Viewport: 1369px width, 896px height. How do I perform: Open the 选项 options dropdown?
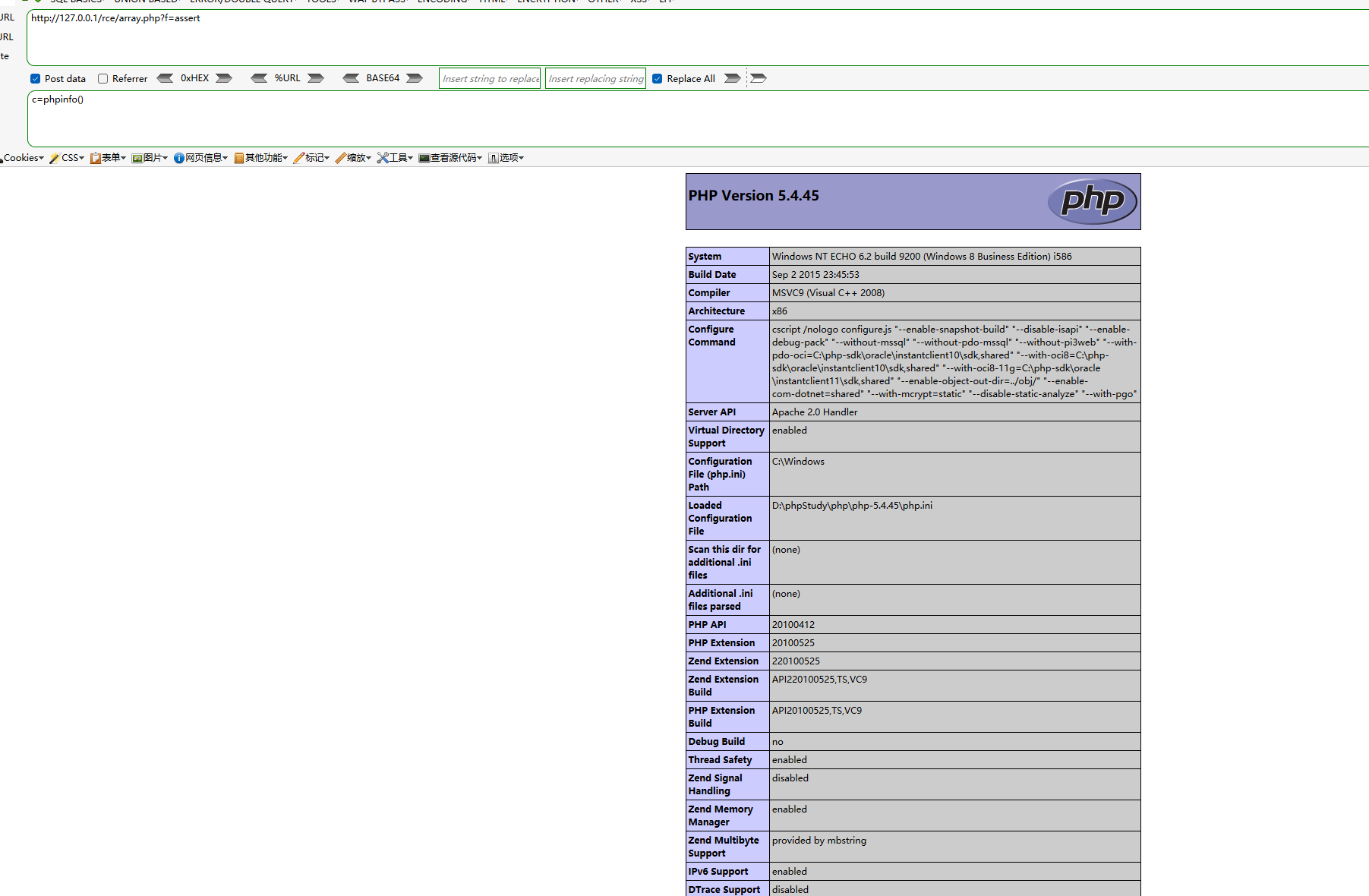pos(506,158)
